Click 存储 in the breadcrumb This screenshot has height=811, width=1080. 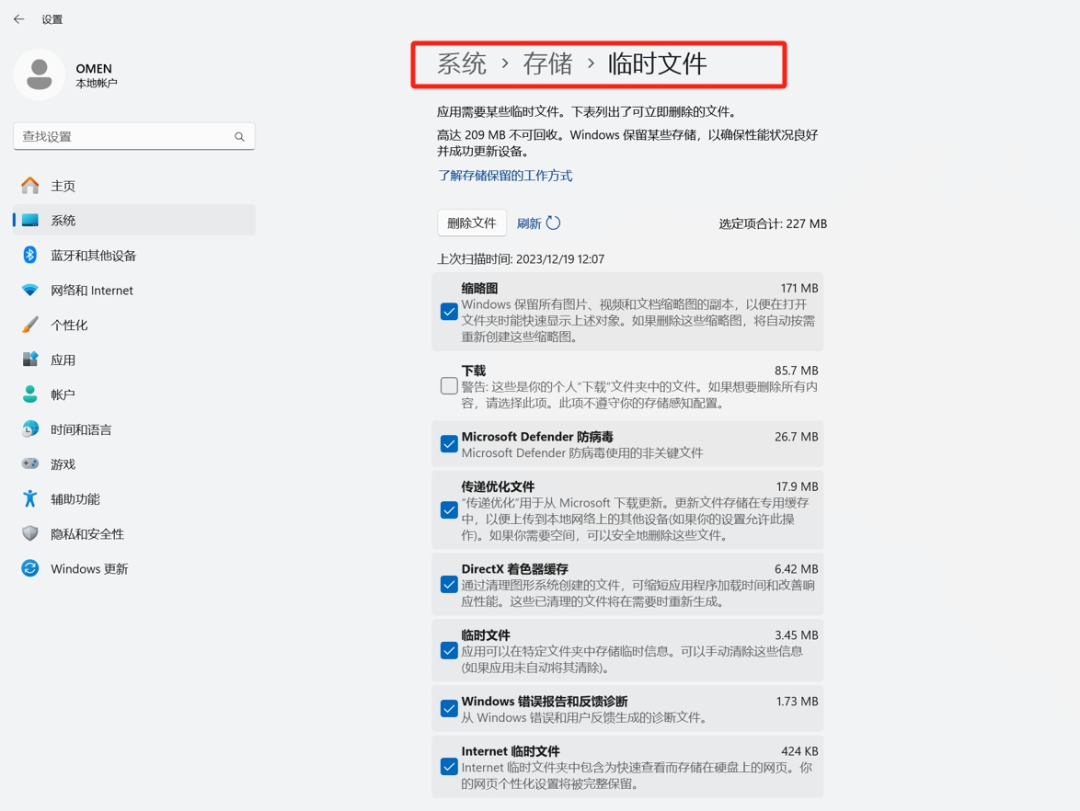click(548, 64)
